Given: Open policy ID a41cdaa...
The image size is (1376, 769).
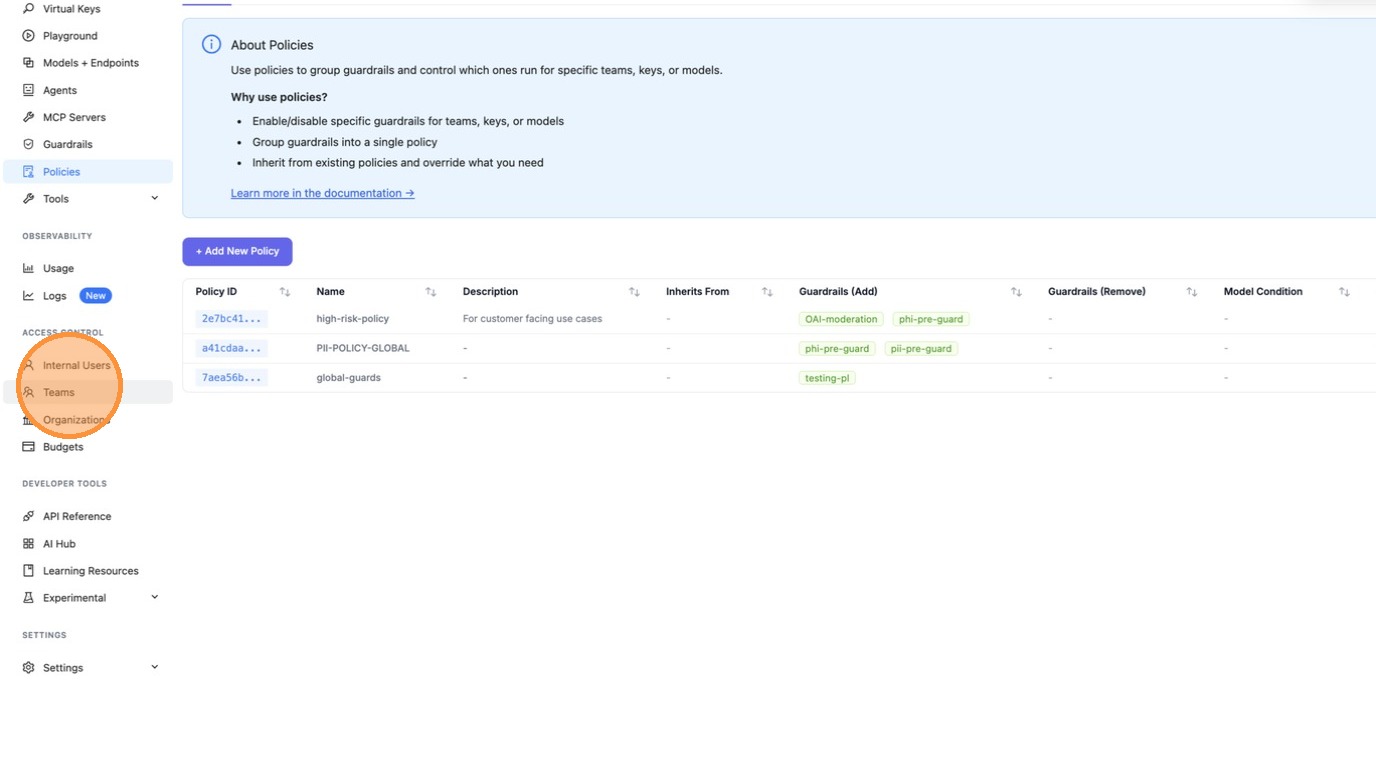Looking at the screenshot, I should click(231, 348).
